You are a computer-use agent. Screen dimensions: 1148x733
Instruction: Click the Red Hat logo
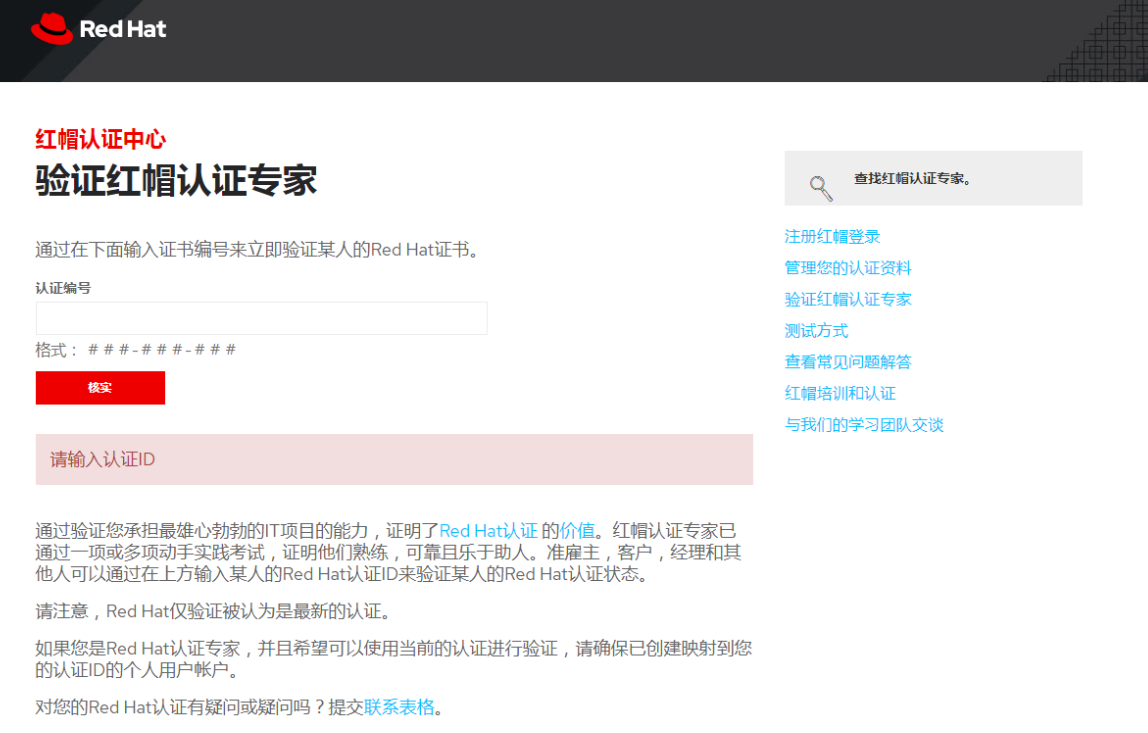[x=97, y=29]
